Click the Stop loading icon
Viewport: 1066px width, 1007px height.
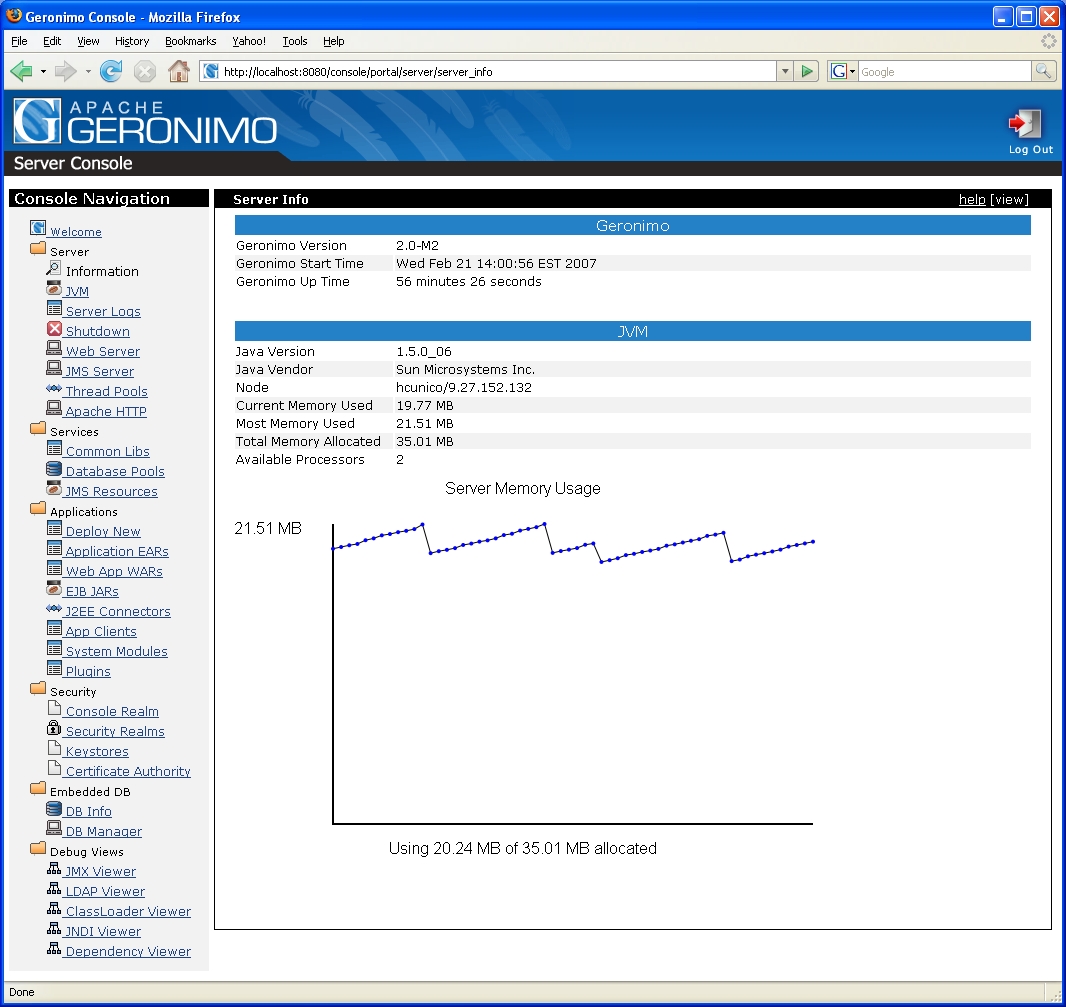point(145,71)
